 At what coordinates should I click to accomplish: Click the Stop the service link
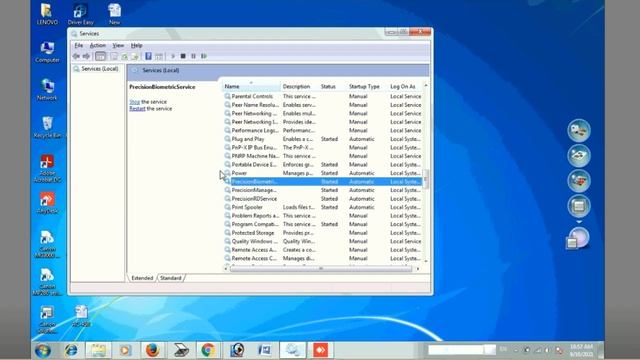(x=134, y=102)
